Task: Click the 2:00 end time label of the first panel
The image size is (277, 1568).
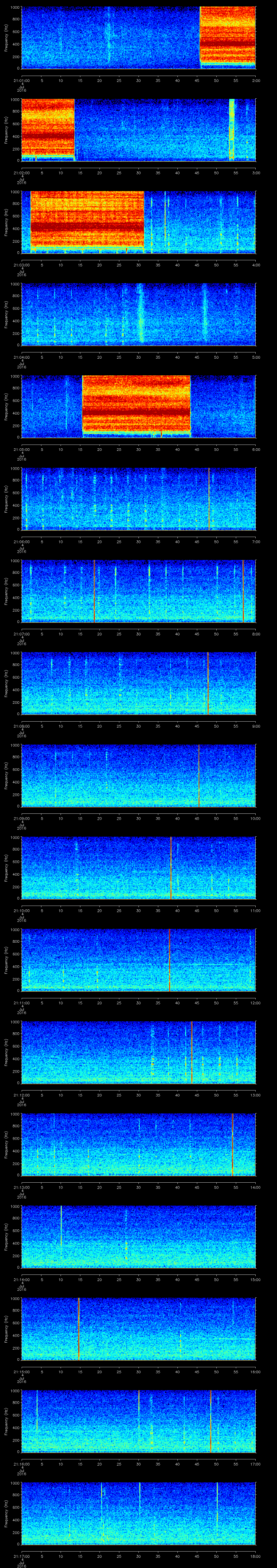Action: pyautogui.click(x=256, y=80)
